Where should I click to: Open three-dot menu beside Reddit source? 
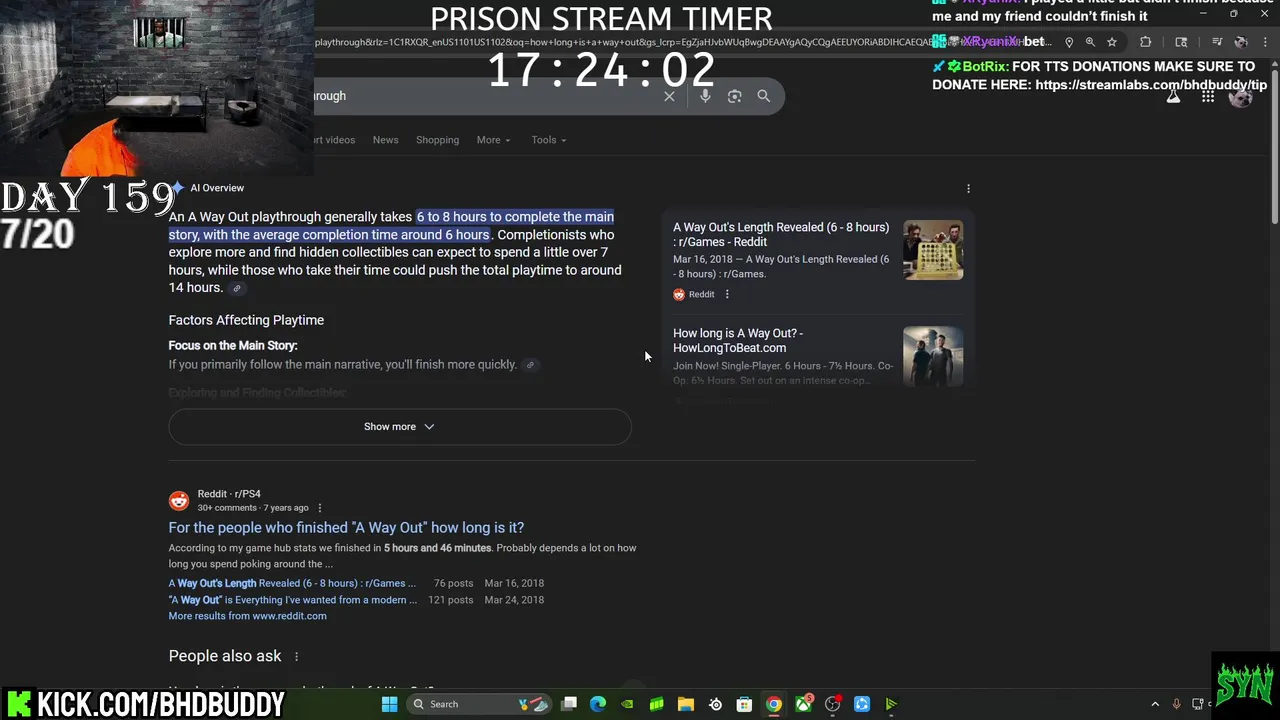pos(727,294)
